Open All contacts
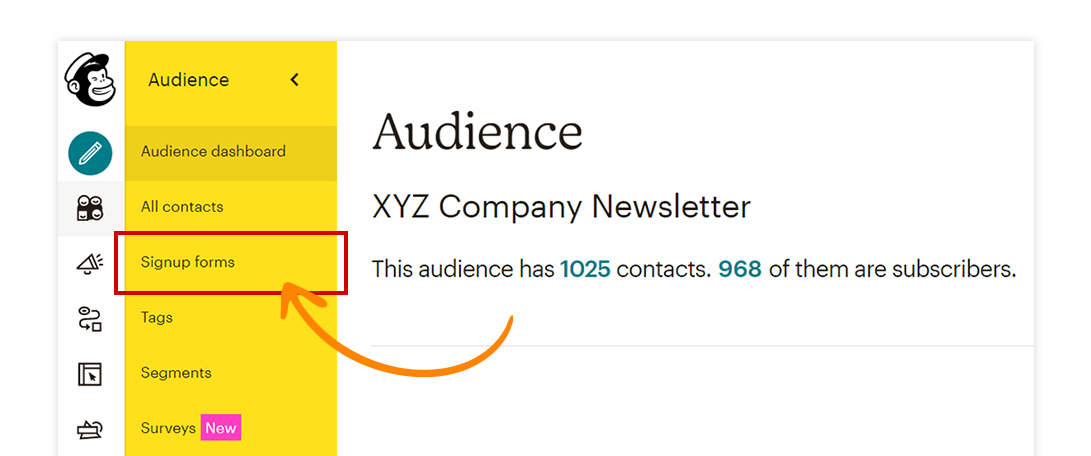The width and height of the screenshot is (1091, 456). tap(182, 207)
